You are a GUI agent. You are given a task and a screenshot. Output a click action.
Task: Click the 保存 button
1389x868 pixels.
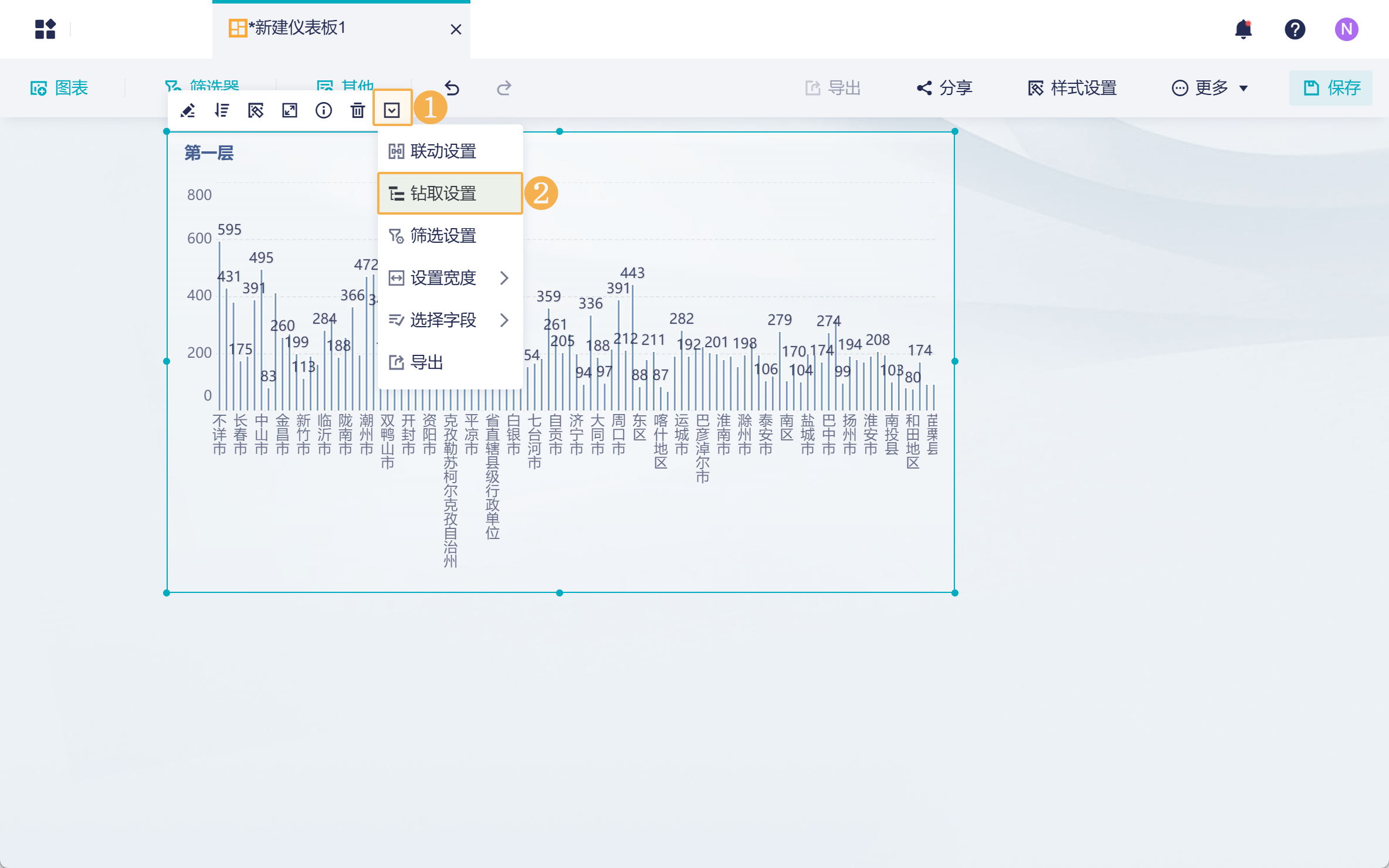(1331, 88)
